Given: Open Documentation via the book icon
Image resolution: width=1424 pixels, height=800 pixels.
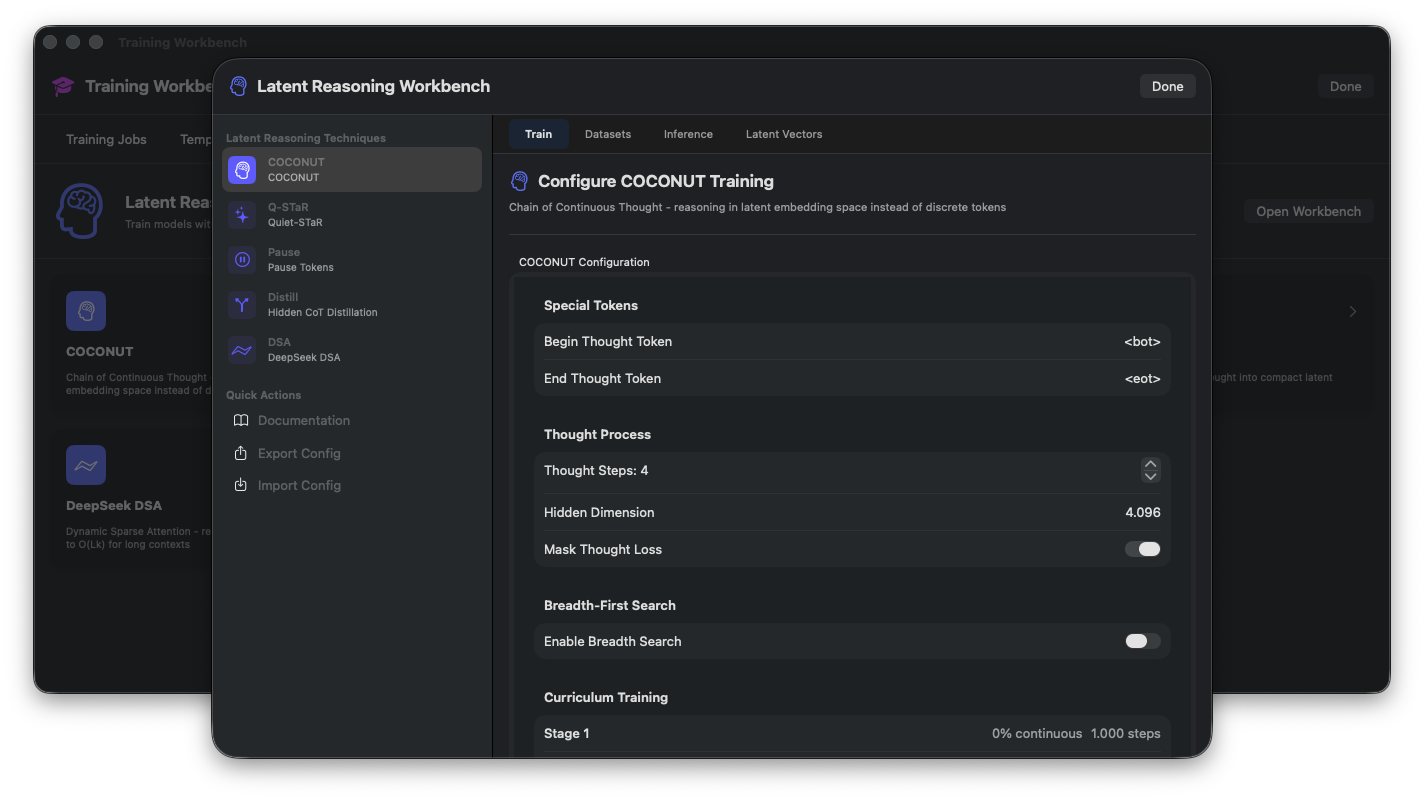Looking at the screenshot, I should pos(241,420).
